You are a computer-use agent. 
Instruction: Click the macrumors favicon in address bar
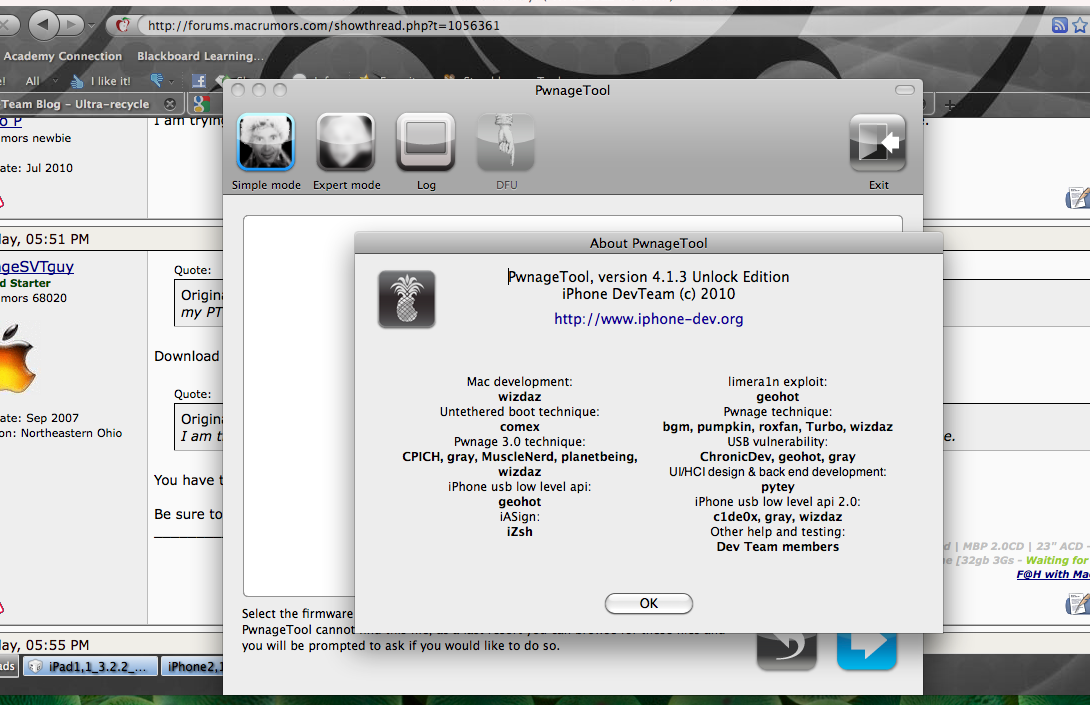click(123, 26)
